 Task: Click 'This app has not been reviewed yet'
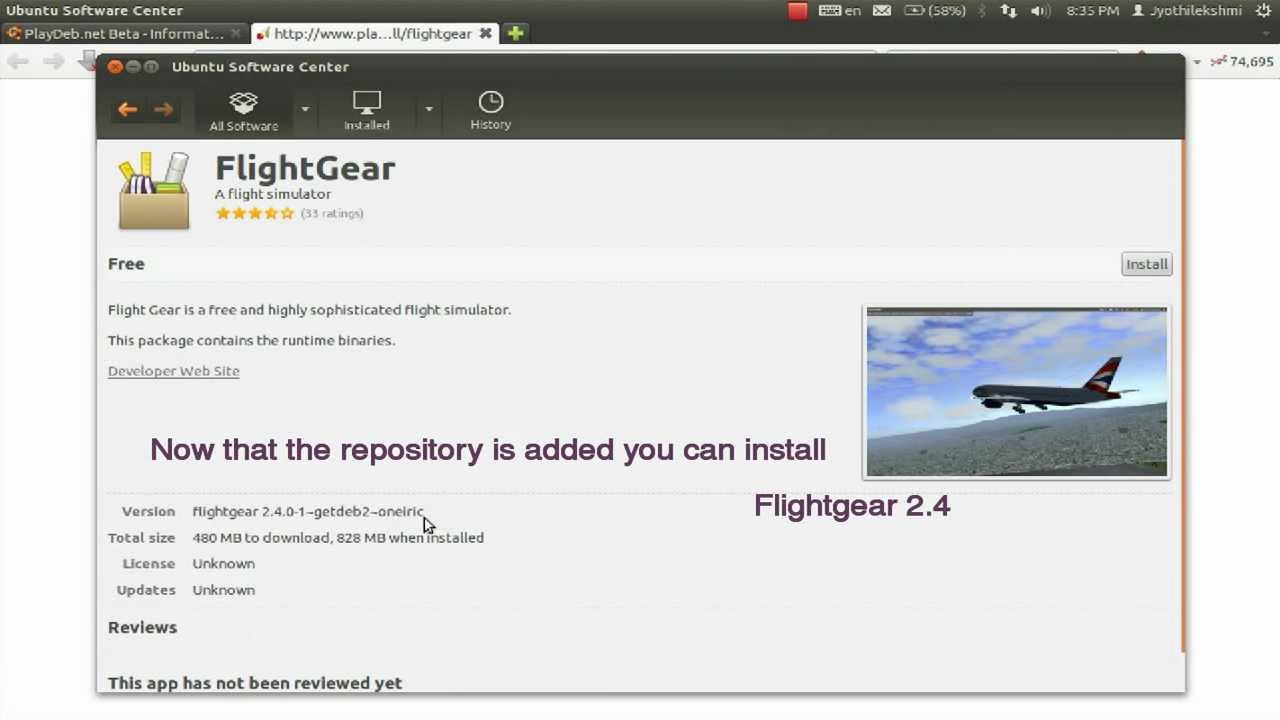click(x=255, y=683)
